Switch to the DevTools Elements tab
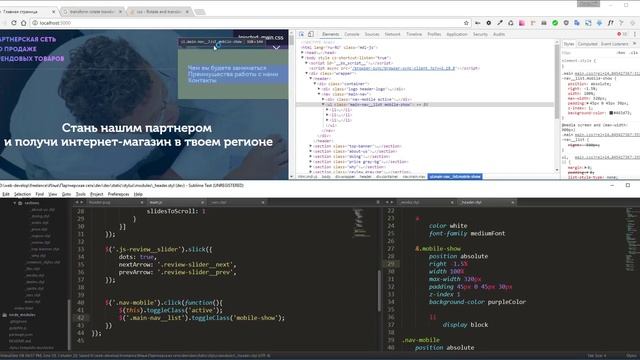The image size is (640, 360). 330,34
